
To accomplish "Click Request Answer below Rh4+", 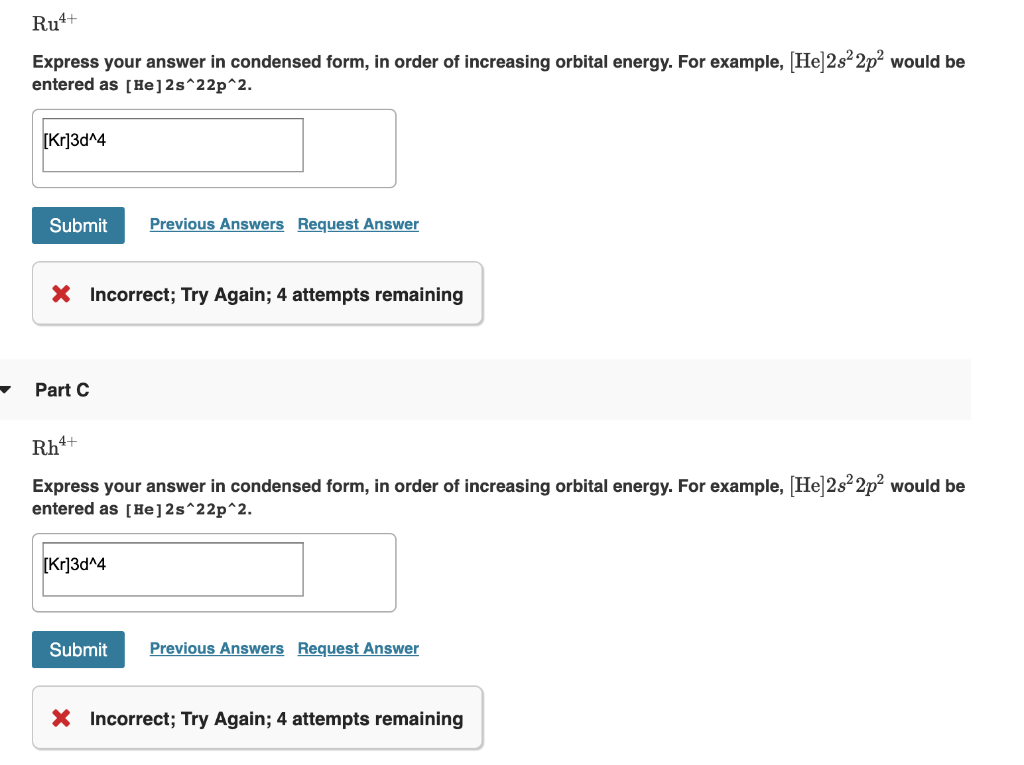I will tap(357, 648).
